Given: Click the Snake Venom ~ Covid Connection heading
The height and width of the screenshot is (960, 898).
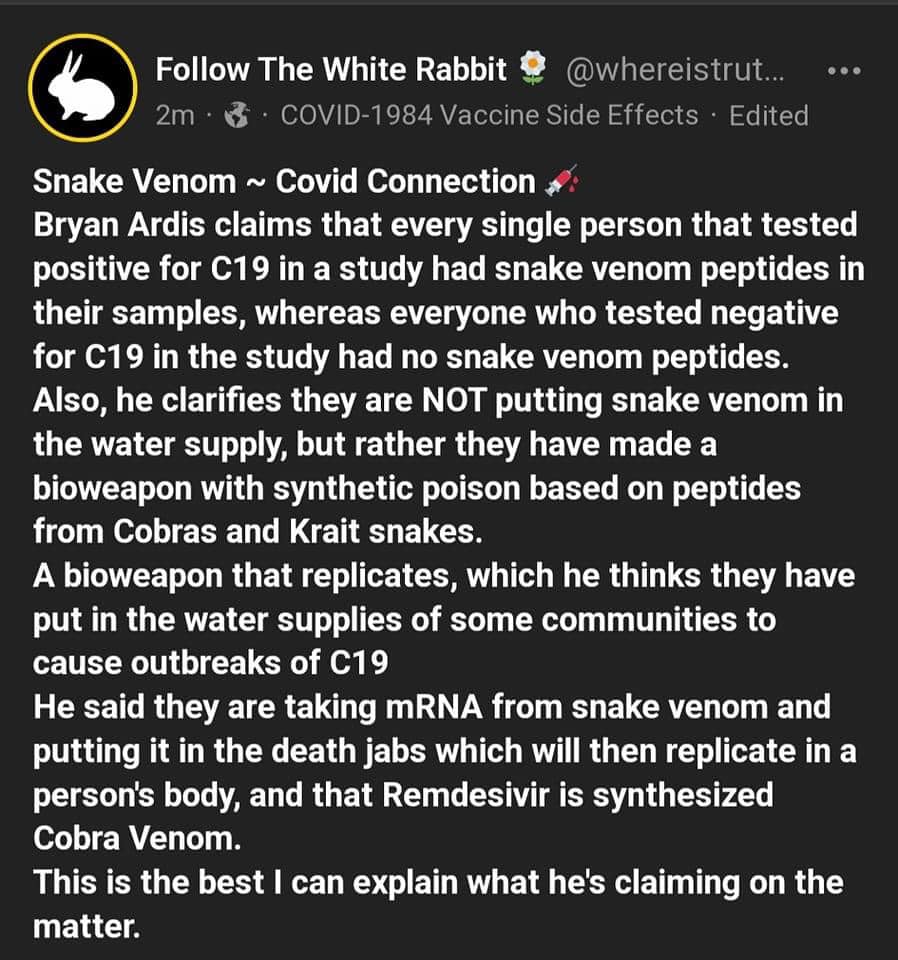Looking at the screenshot, I should [284, 181].
